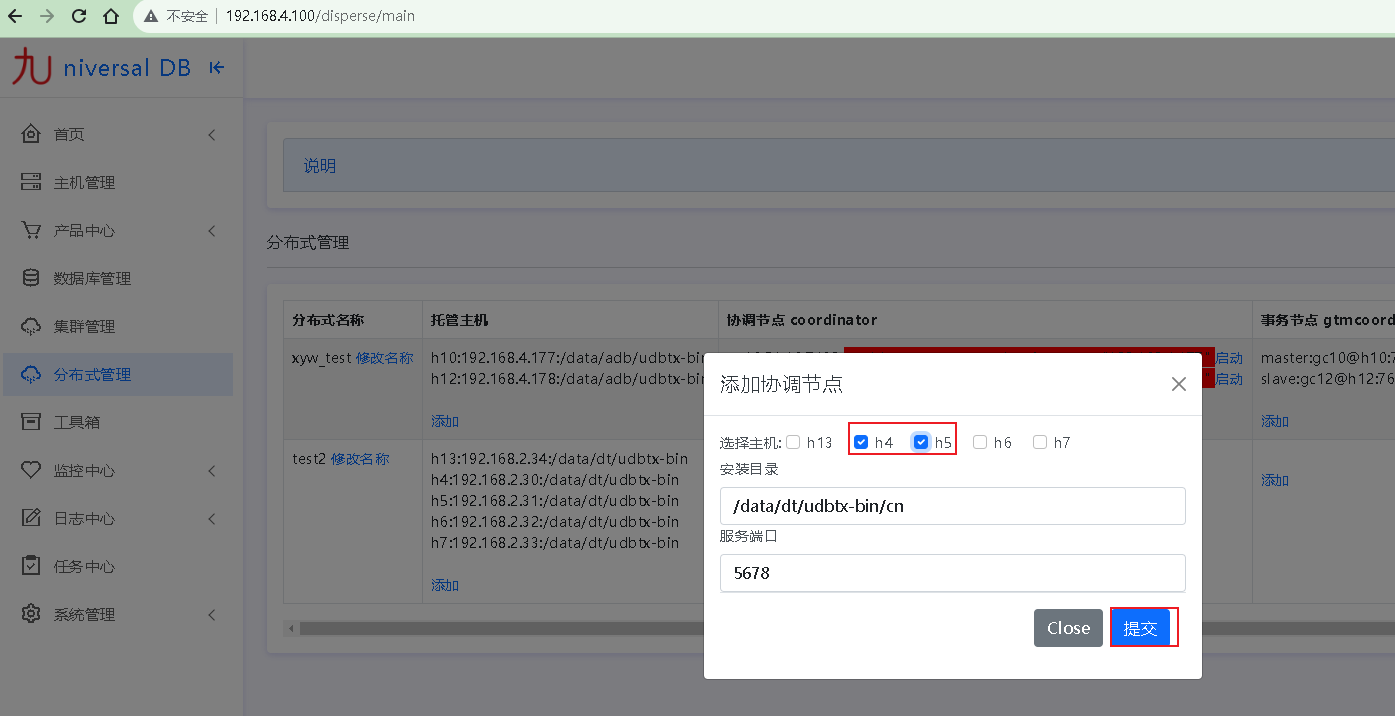Enable the h6 host checkbox
The height and width of the screenshot is (716, 1395).
980,442
